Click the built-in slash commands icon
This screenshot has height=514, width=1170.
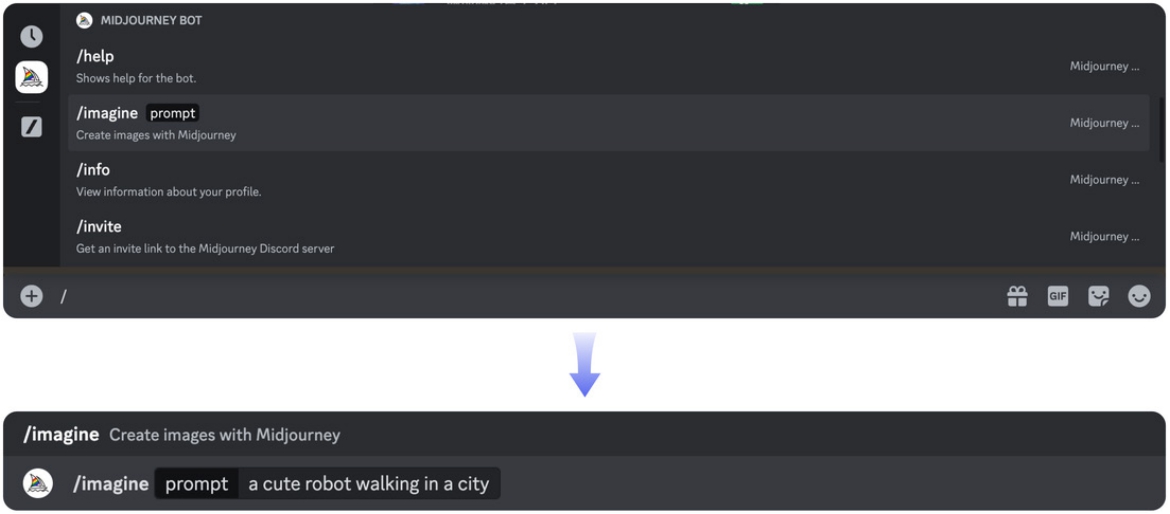(31, 127)
